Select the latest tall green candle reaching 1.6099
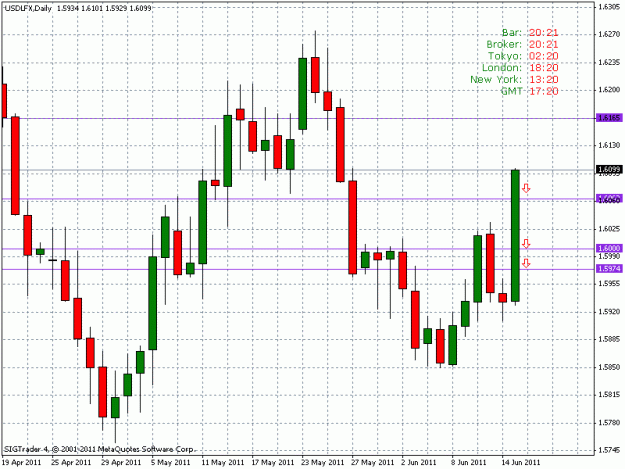 pyautogui.click(x=515, y=235)
